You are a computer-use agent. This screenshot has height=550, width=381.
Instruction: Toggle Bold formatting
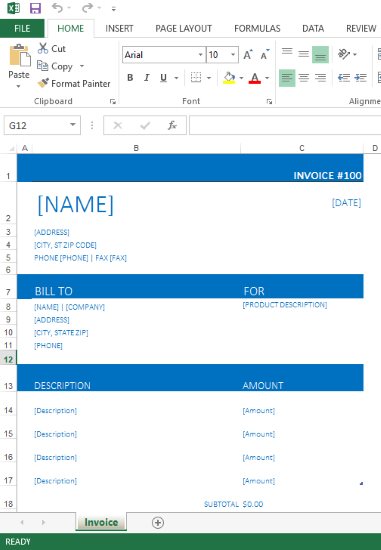click(130, 78)
